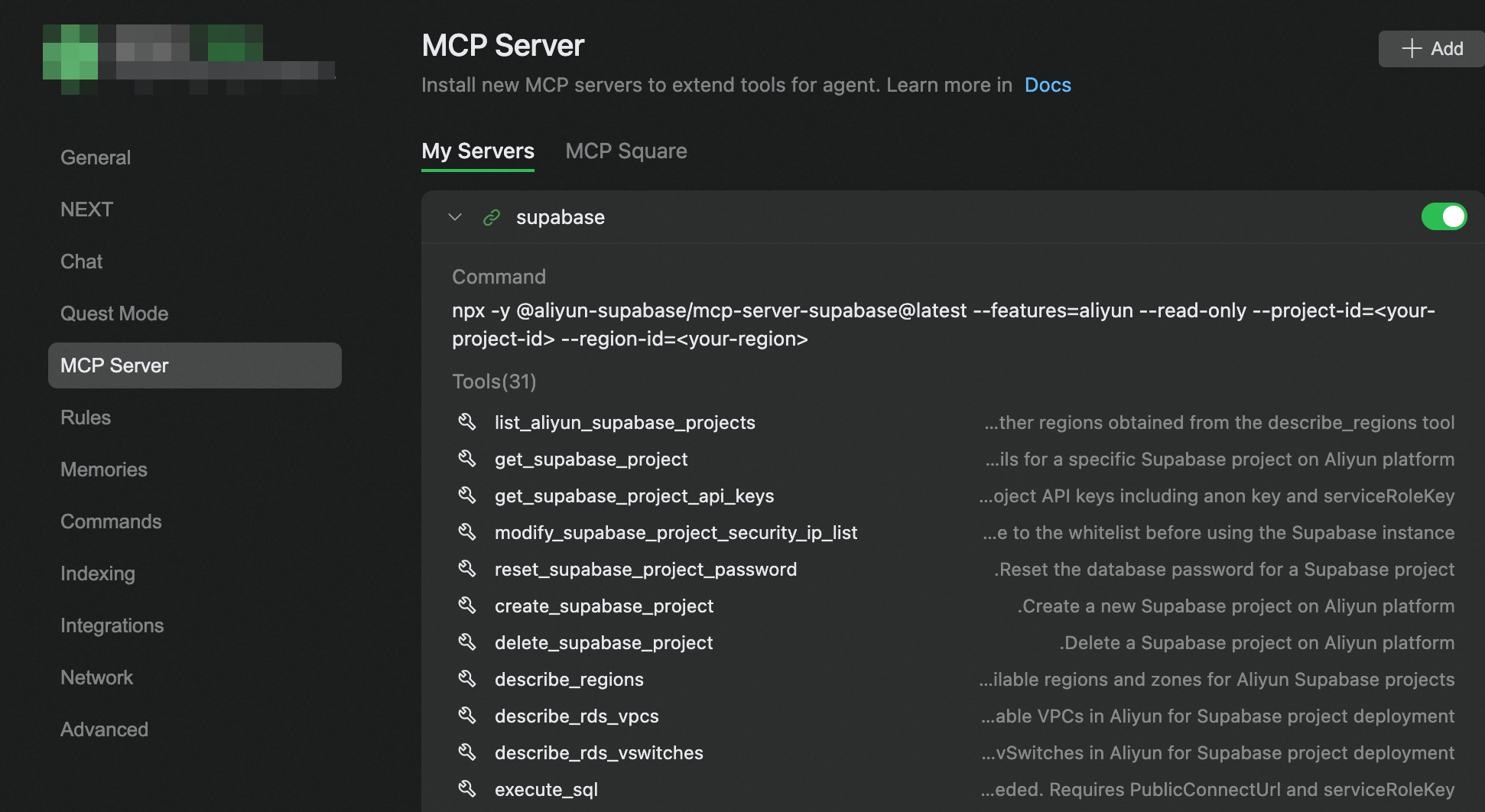Click the modify_supabase_project_security_ip_list tool
Viewport: 1485px width, 812px height.
[676, 533]
